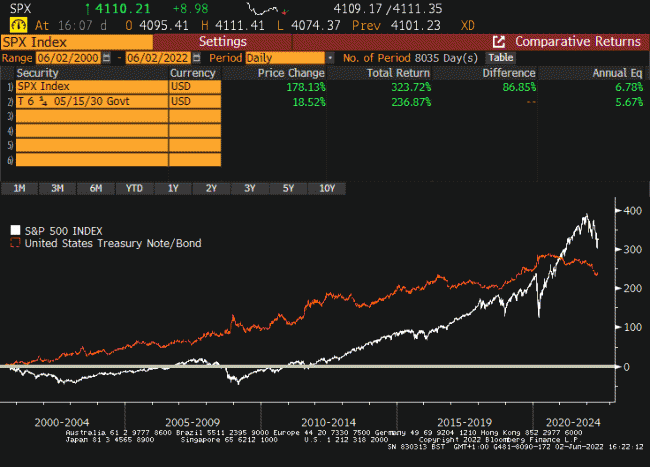Set chart range to 5Y

pyautogui.click(x=288, y=189)
